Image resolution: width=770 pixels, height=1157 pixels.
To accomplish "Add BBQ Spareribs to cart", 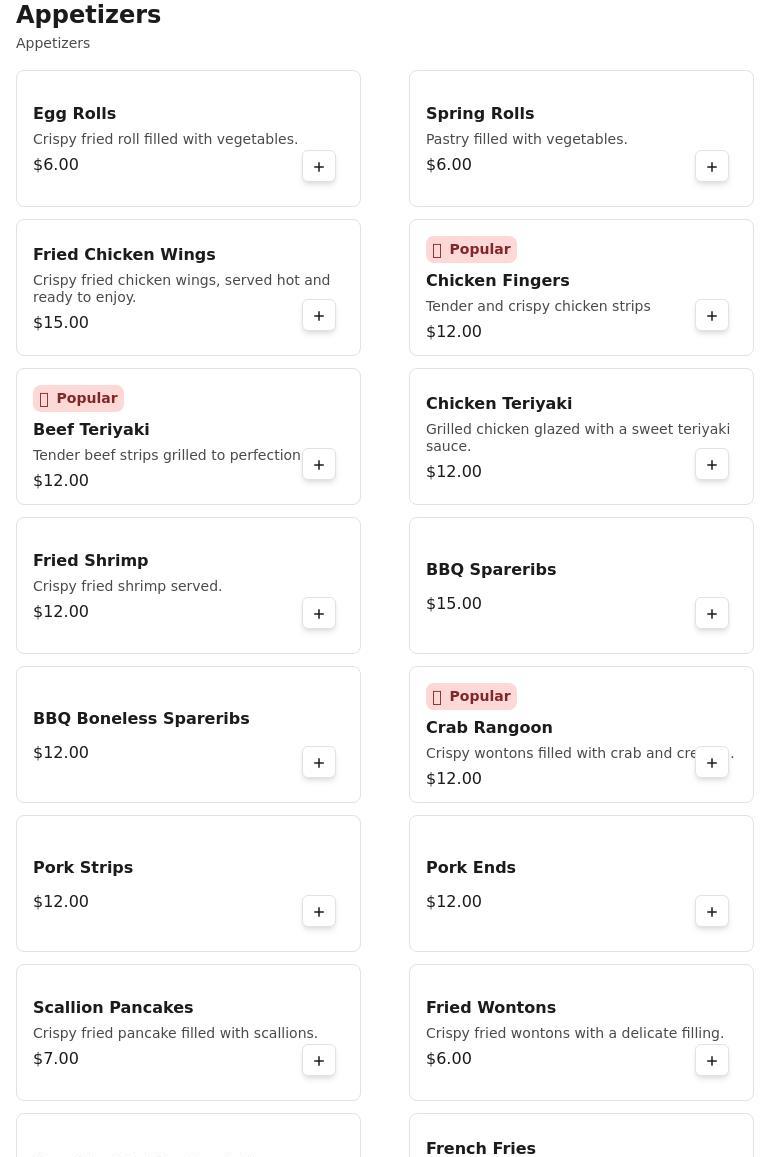I will tap(712, 614).
